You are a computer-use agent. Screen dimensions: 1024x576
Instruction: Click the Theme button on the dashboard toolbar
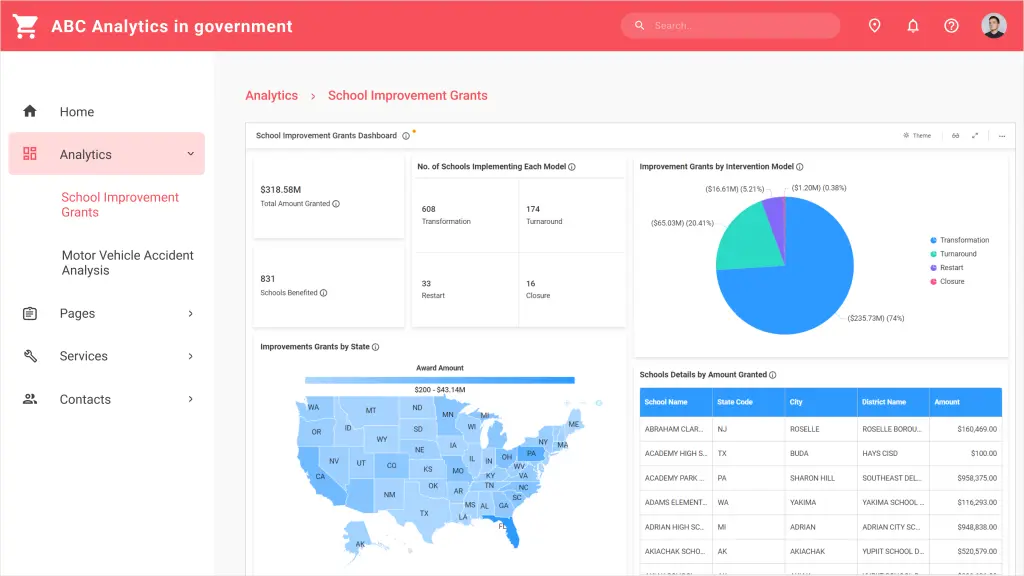coord(917,136)
